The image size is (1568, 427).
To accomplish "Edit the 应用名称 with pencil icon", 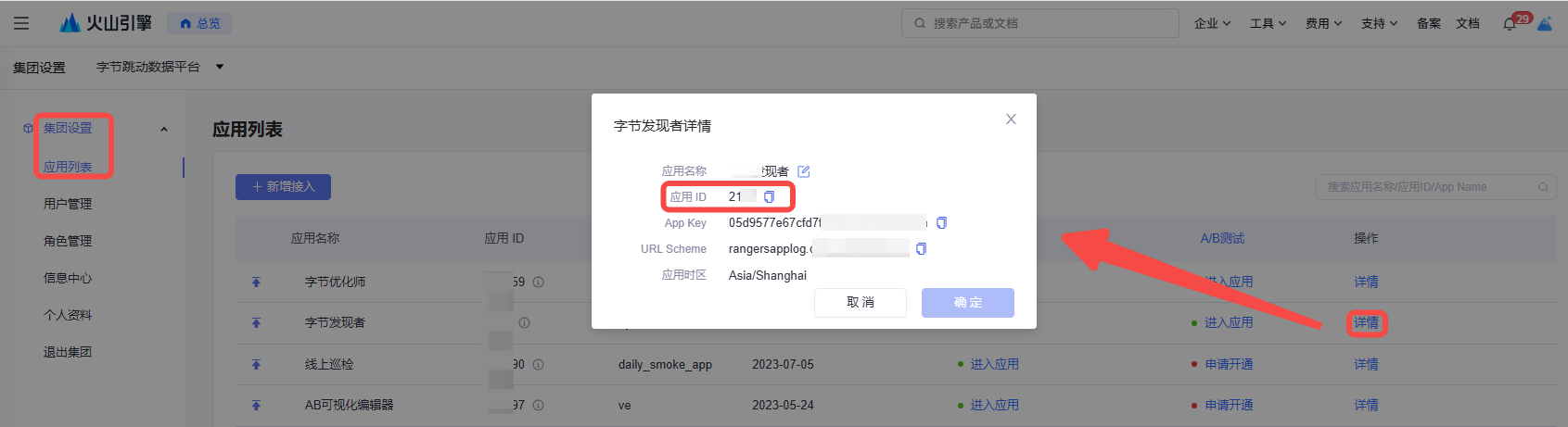I will coord(804,171).
